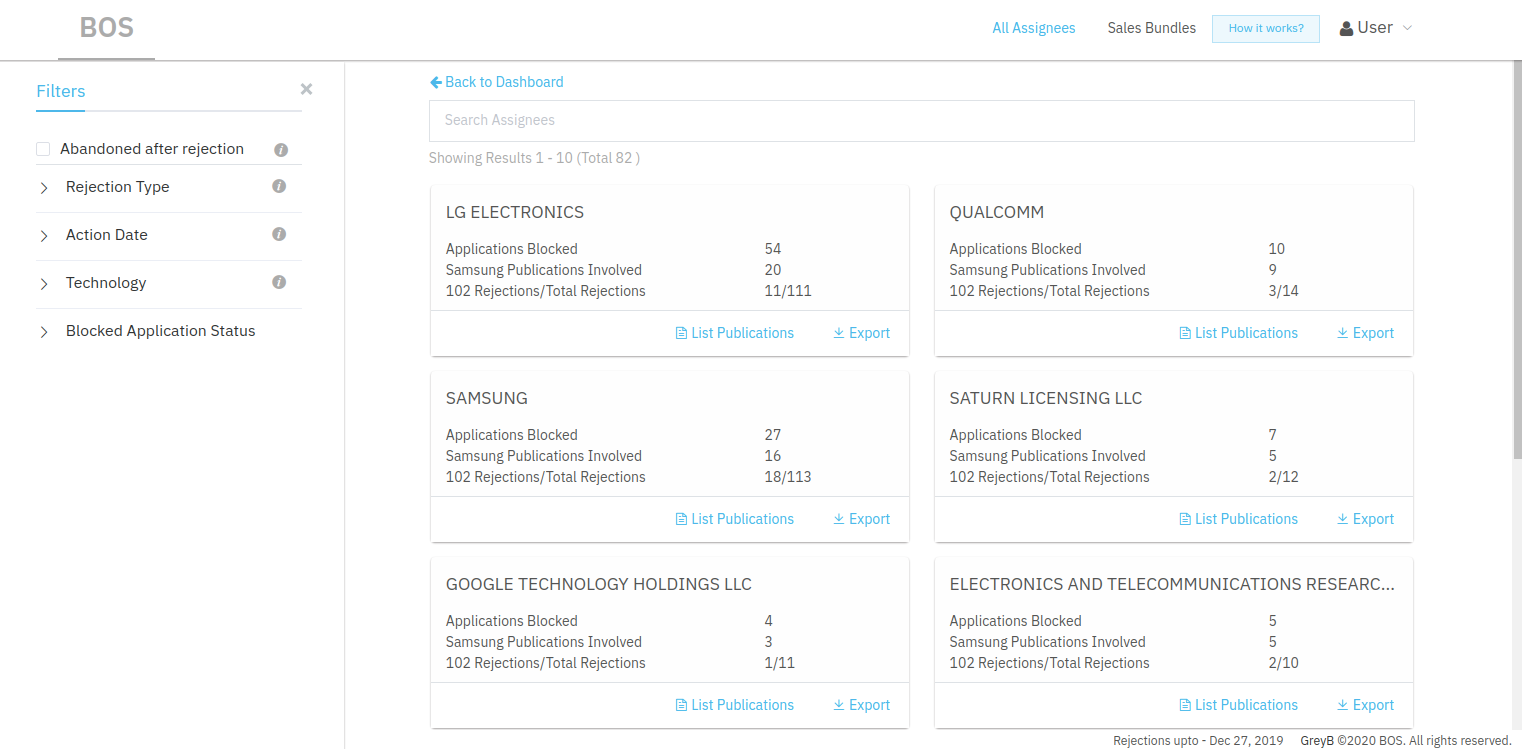Click the user avatar icon
This screenshot has height=749, width=1522.
(x=1346, y=28)
